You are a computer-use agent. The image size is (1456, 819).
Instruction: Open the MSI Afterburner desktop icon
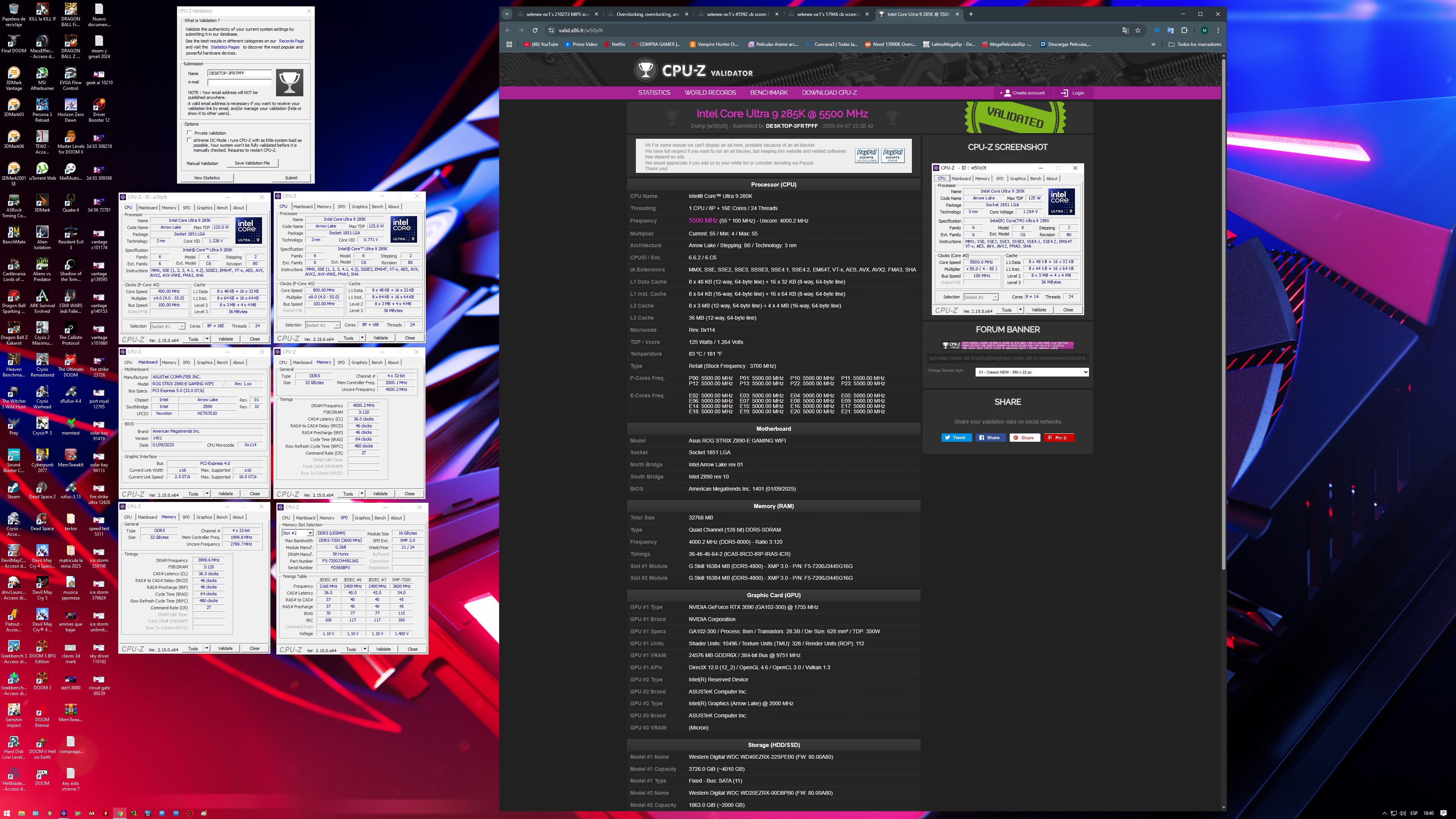click(x=42, y=77)
